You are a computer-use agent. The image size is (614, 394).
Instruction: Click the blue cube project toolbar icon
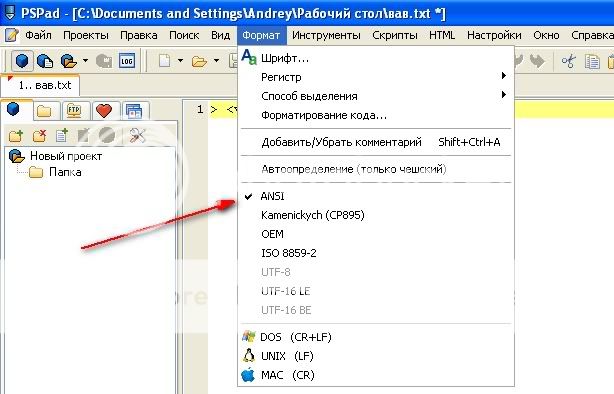pos(22,61)
